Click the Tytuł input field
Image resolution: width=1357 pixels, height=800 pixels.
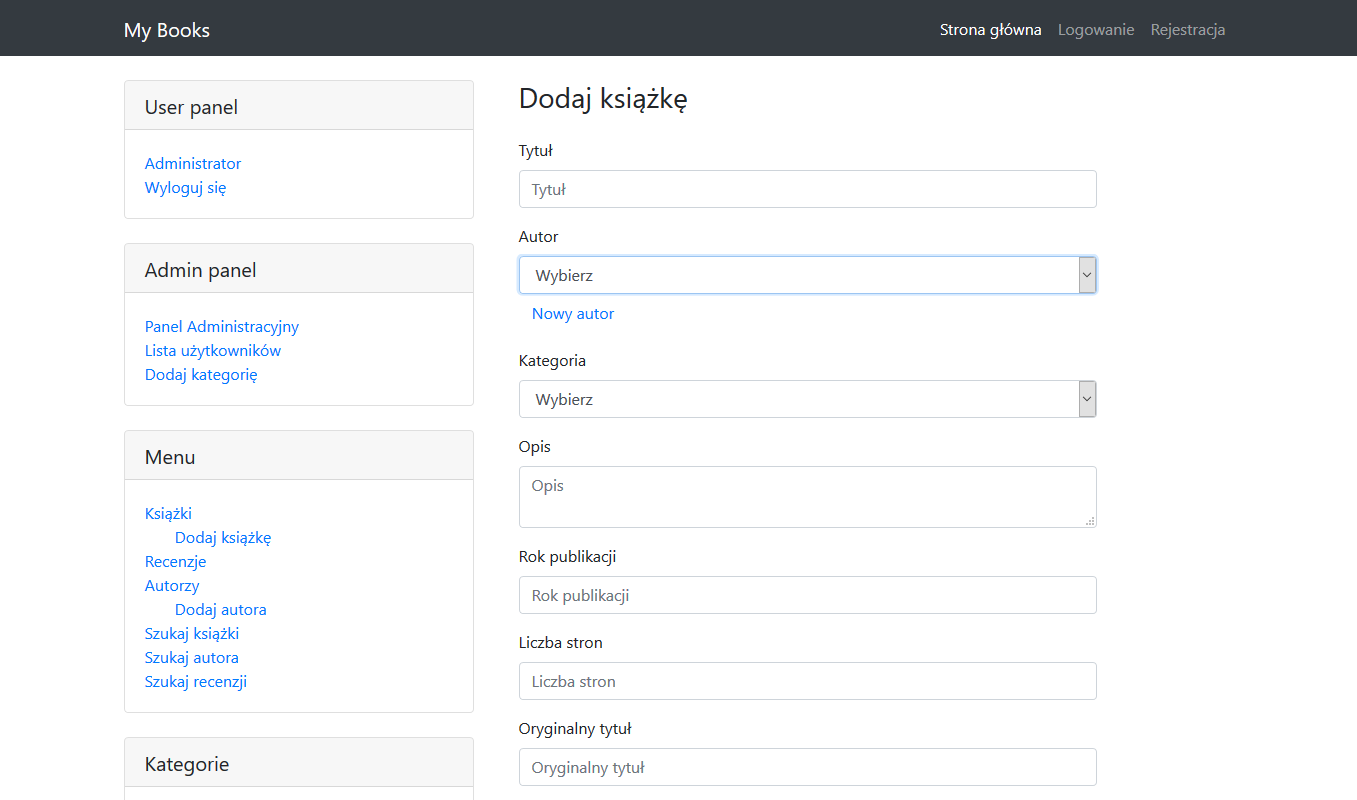806,189
